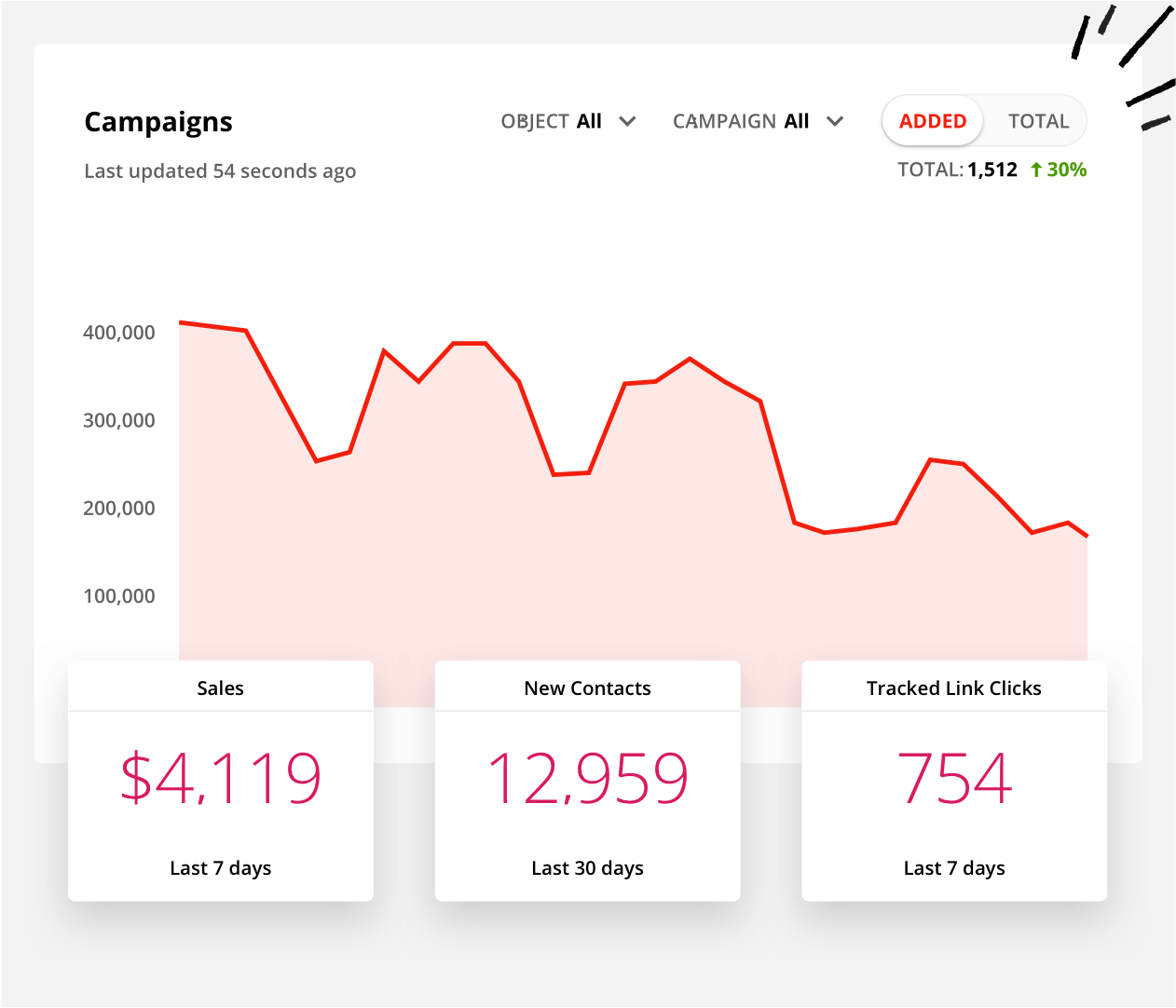Select the 400,000 axis label
This screenshot has width=1176, height=1008.
[x=121, y=333]
